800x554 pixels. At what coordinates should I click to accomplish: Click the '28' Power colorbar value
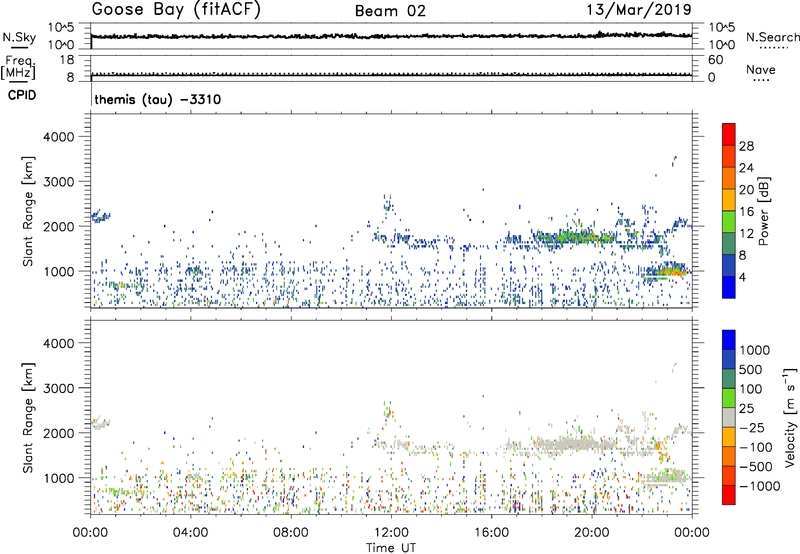click(746, 146)
